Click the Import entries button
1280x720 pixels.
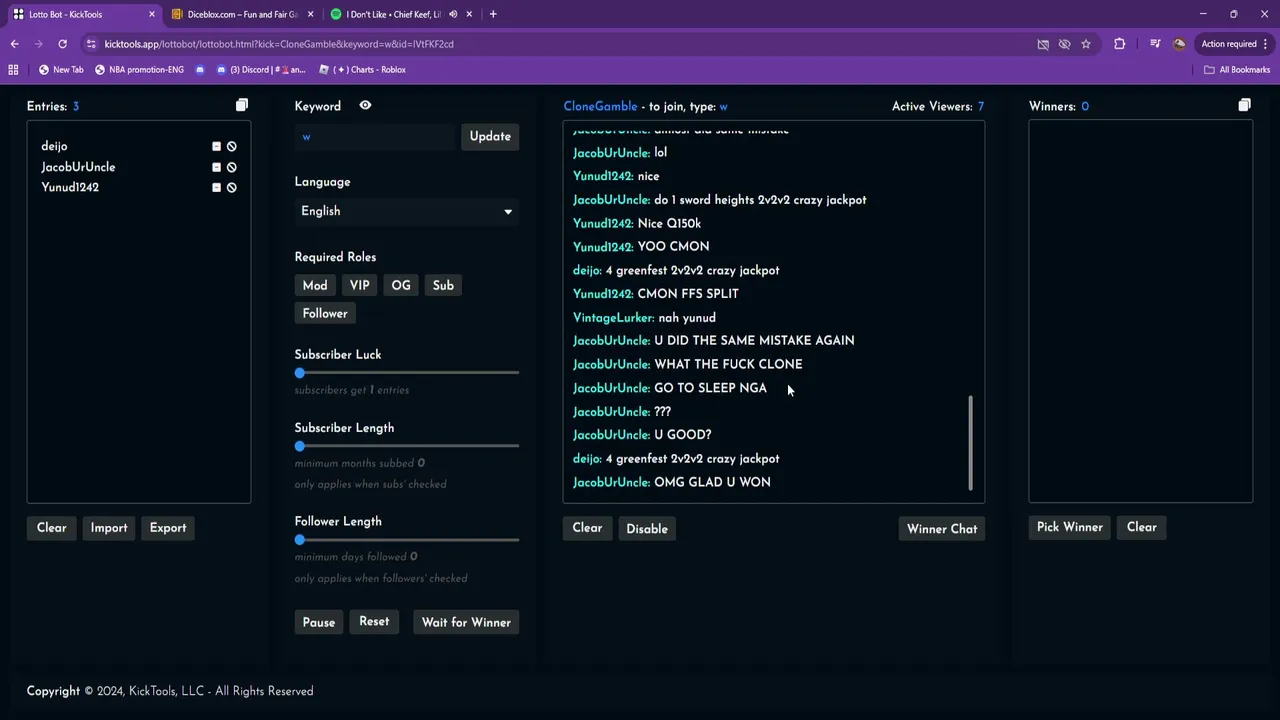pyautogui.click(x=109, y=528)
